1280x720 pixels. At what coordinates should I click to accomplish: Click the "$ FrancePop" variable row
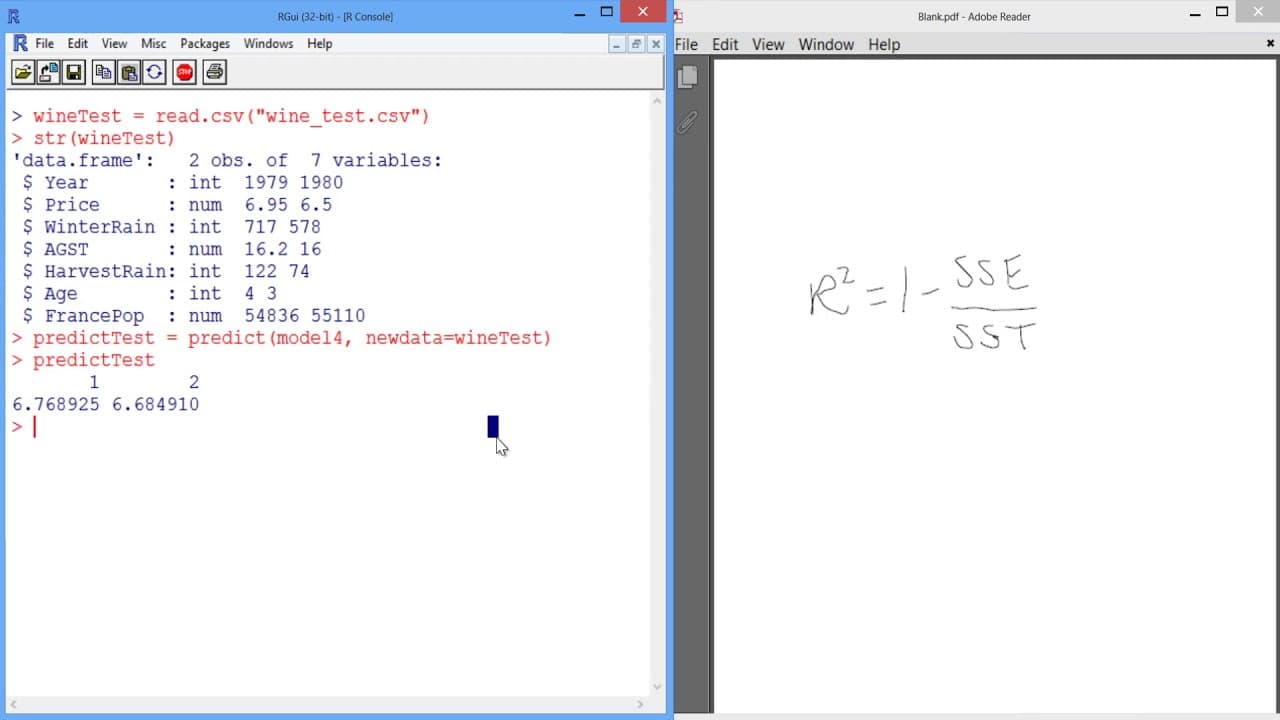click(x=194, y=316)
